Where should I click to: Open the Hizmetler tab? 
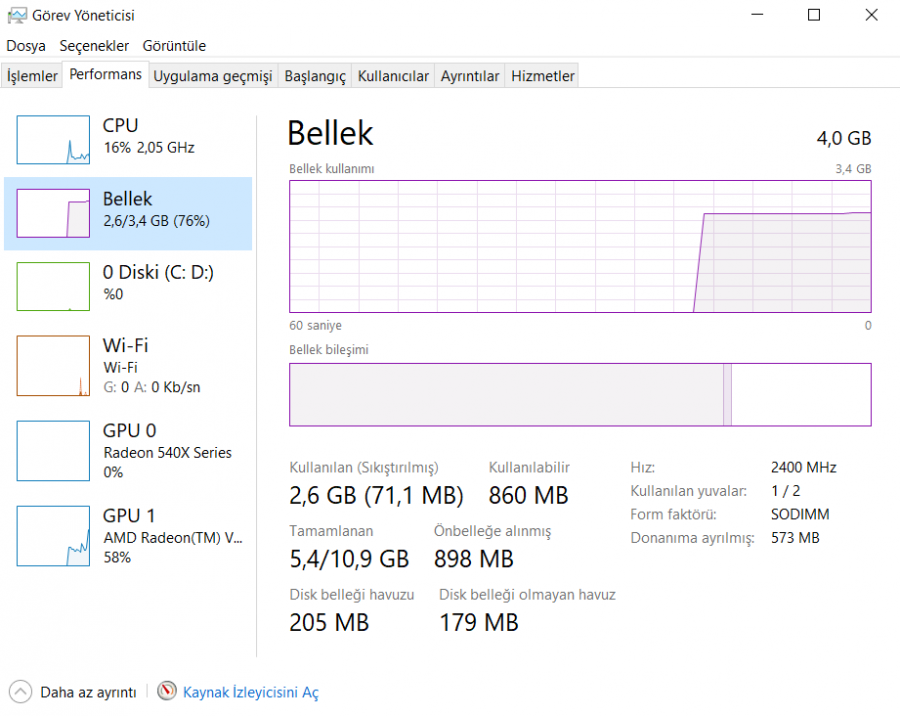tap(542, 76)
